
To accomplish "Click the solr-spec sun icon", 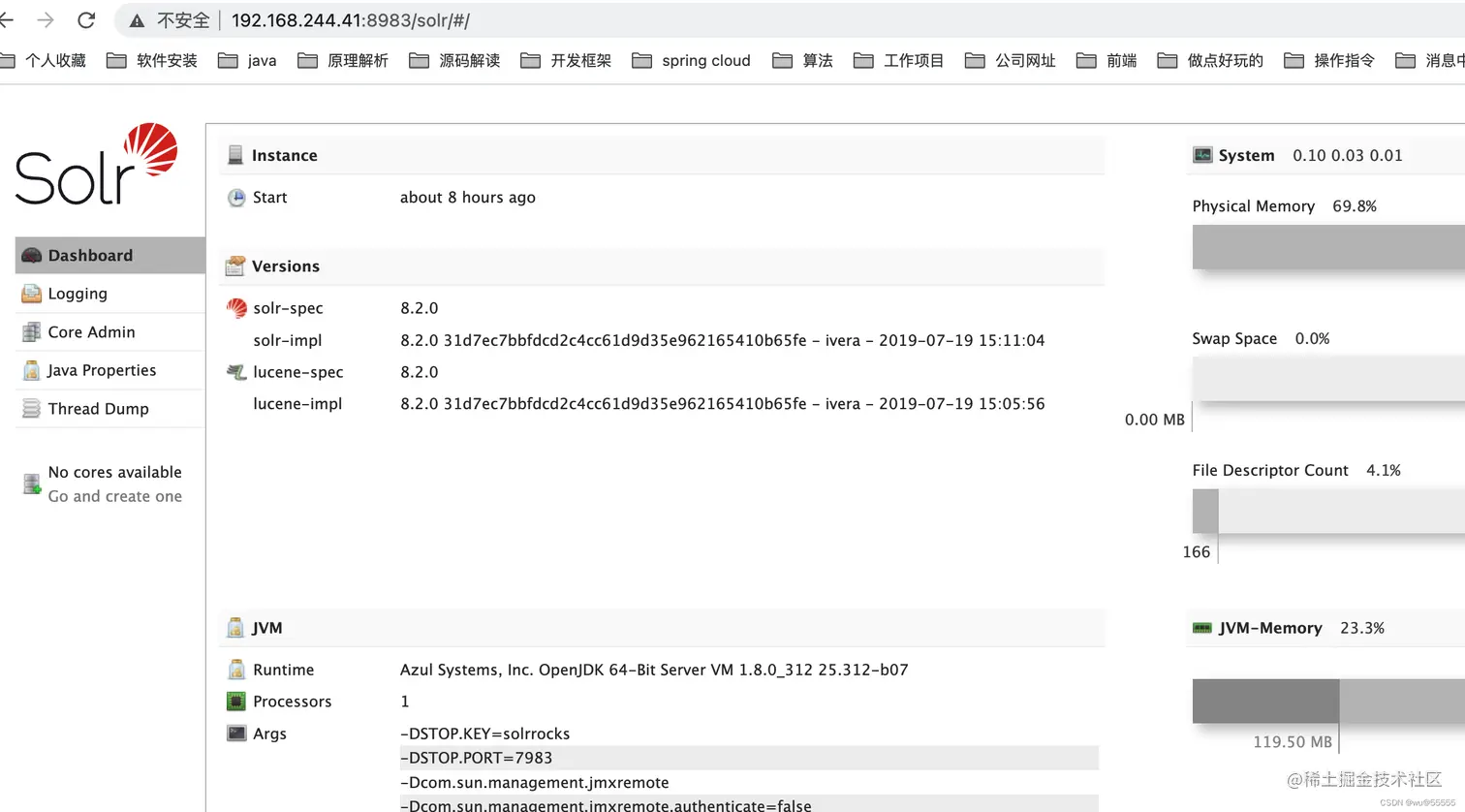I will point(236,308).
